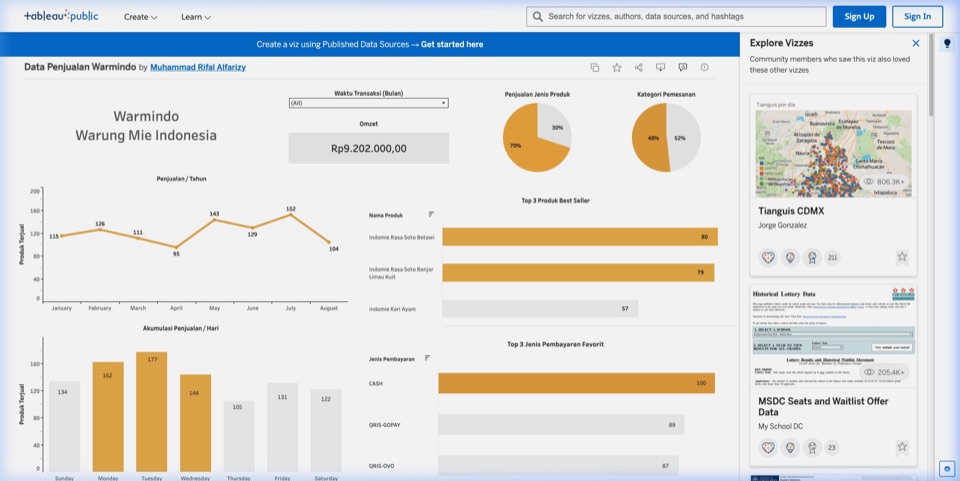Select the 30% gray pie slice
The width and height of the screenshot is (960, 481).
click(555, 125)
